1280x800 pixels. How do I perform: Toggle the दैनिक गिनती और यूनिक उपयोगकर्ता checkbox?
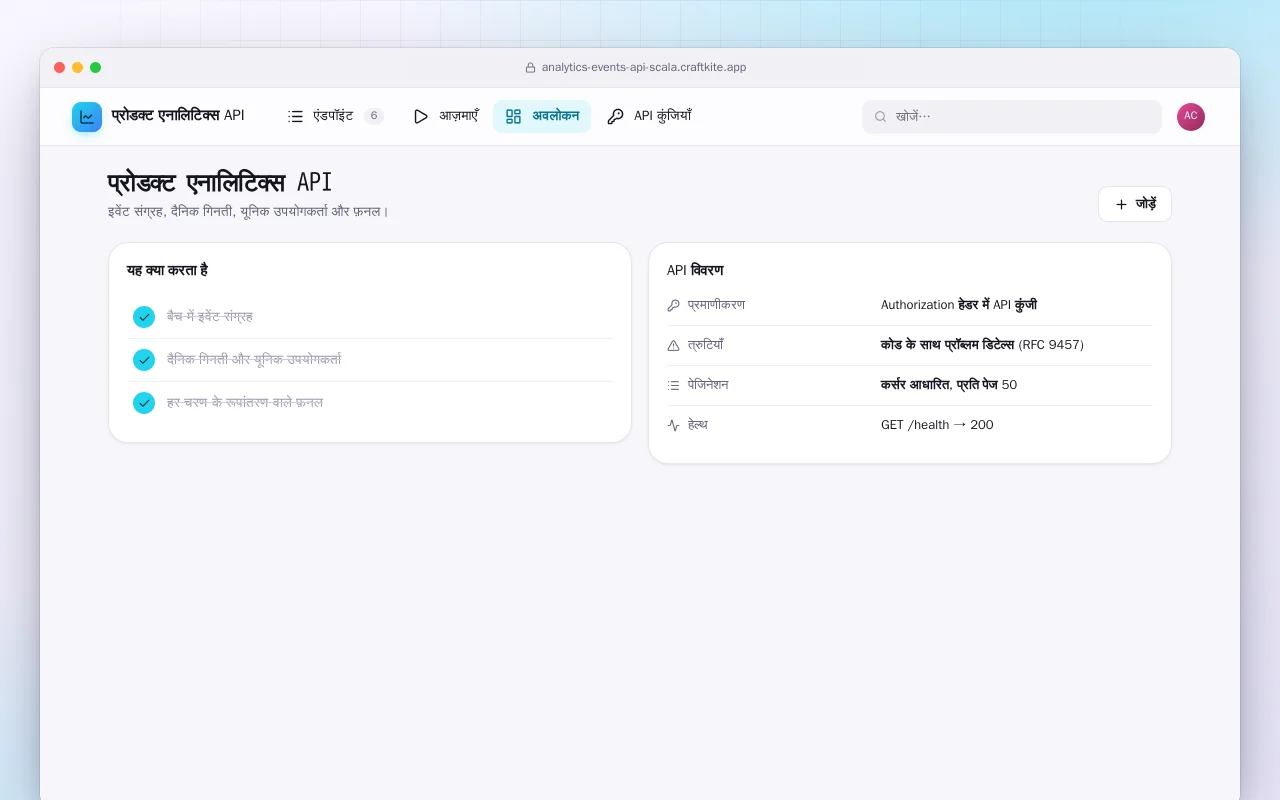144,360
